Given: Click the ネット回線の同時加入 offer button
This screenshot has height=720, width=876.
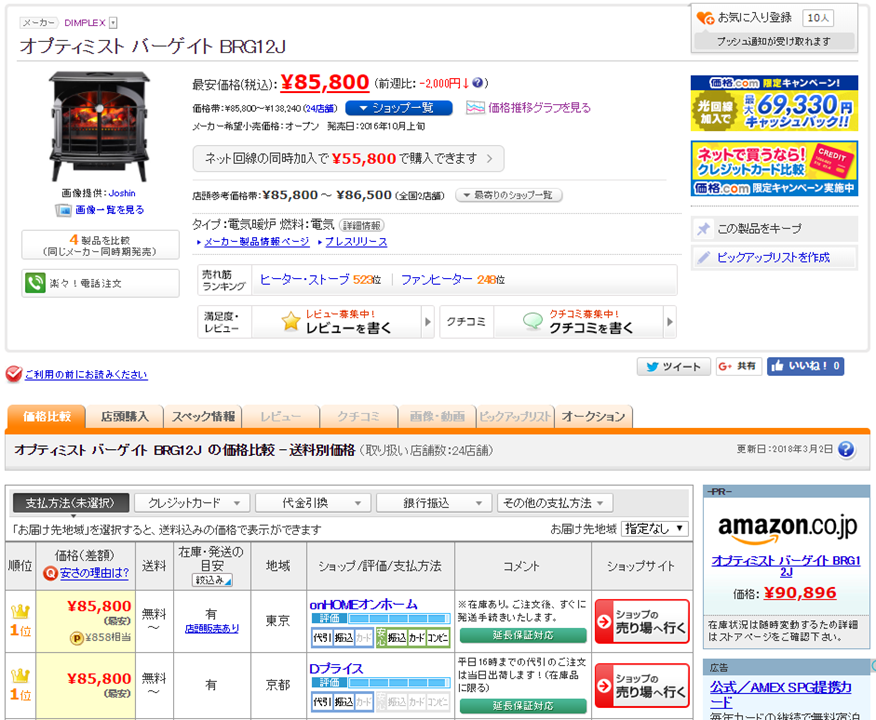Looking at the screenshot, I should (349, 159).
